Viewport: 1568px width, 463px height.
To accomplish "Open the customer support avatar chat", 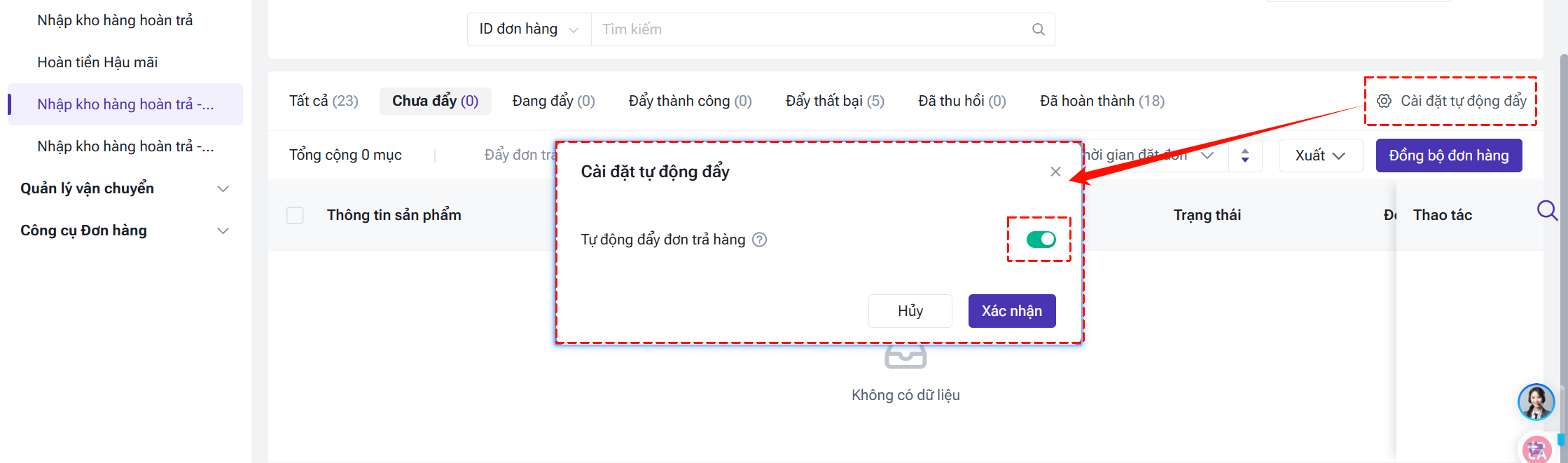I will pyautogui.click(x=1536, y=402).
